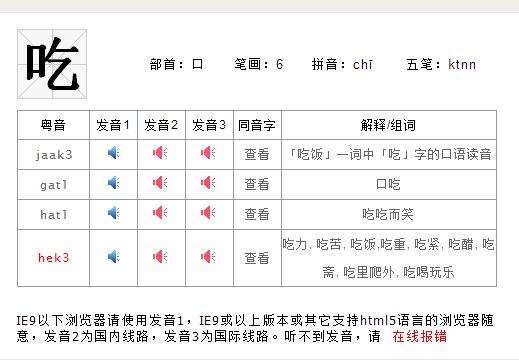Click the stroke count 6

point(279,64)
